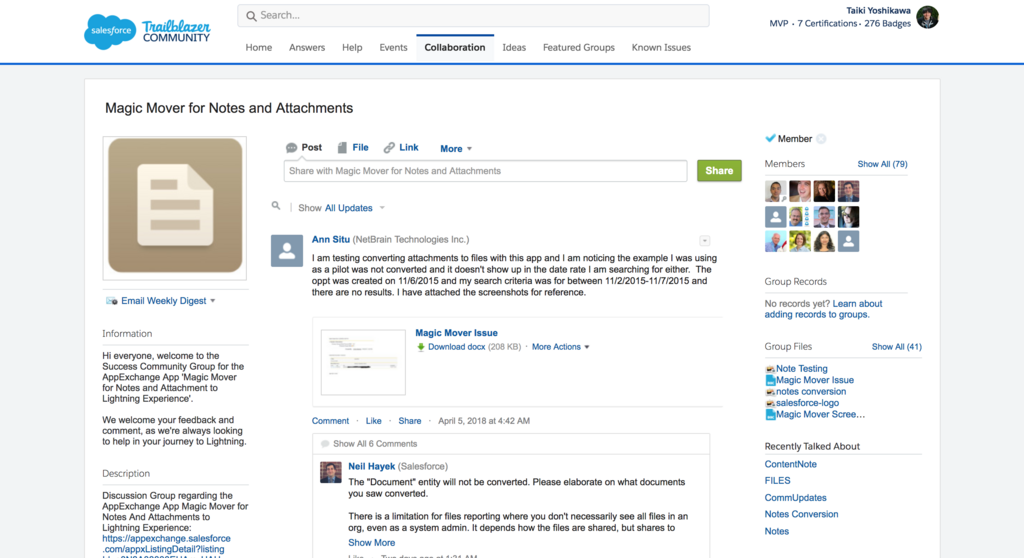Screen dimensions: 1024x558
Task: Click the notes conversion file icon
Action: click(770, 392)
